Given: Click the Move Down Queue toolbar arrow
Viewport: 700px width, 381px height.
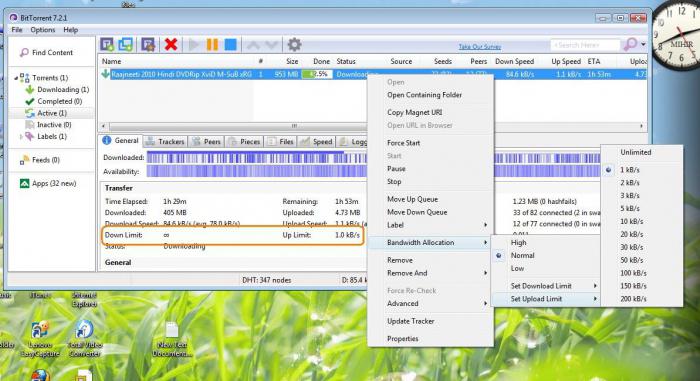Looking at the screenshot, I should pos(272,45).
